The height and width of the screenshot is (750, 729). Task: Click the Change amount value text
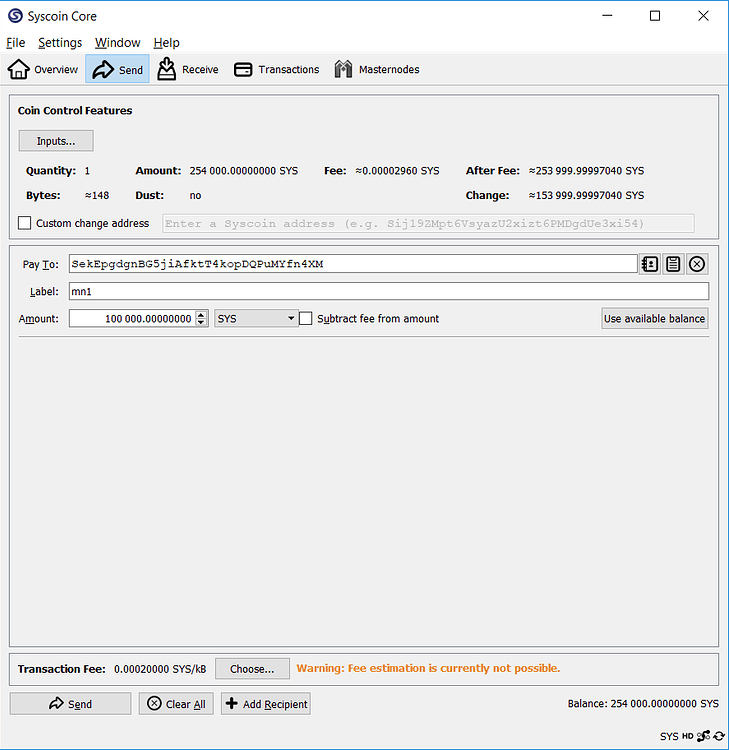[x=586, y=195]
